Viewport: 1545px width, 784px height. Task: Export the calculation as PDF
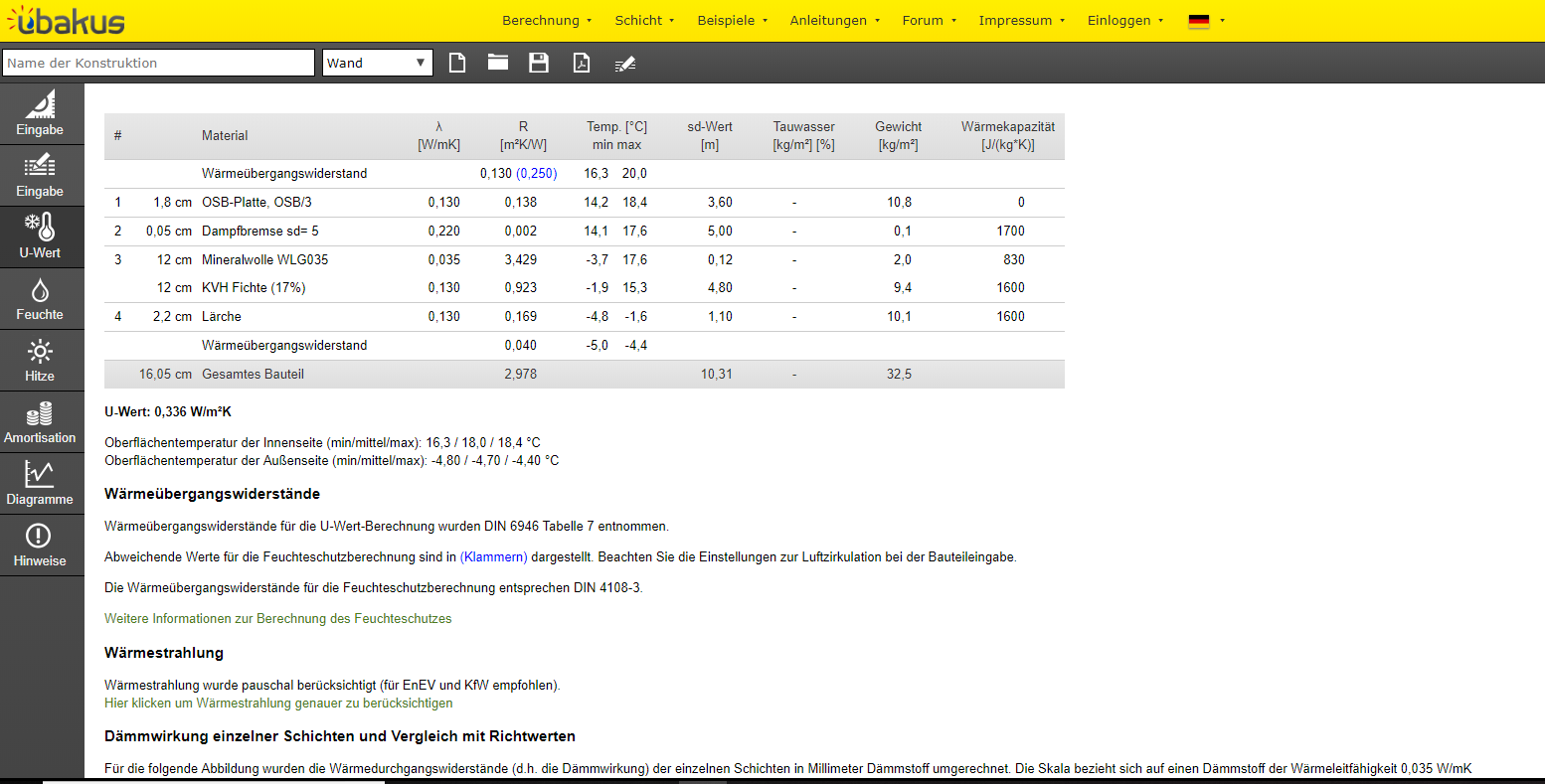[x=582, y=63]
